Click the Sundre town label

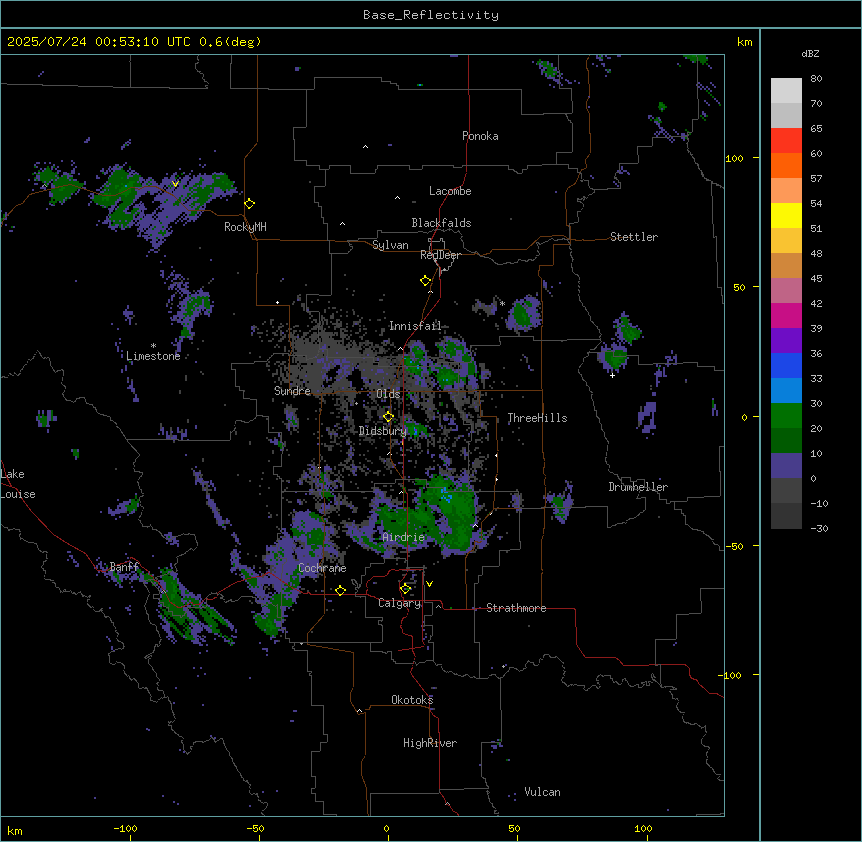pos(292,391)
